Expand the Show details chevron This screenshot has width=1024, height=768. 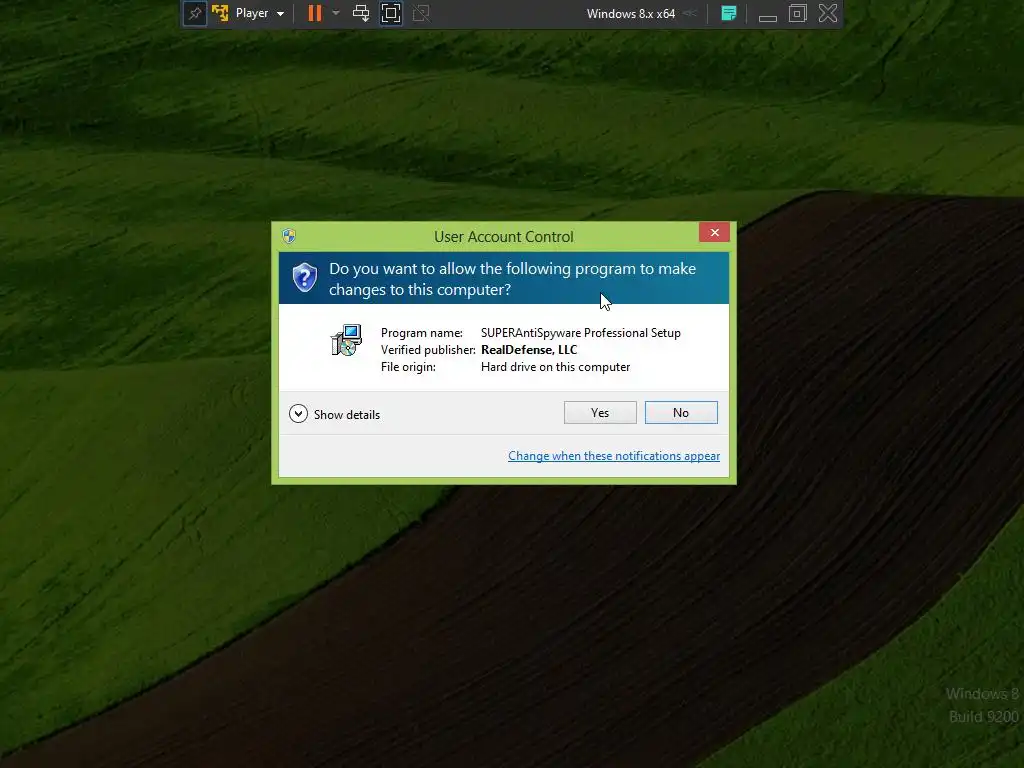tap(298, 414)
